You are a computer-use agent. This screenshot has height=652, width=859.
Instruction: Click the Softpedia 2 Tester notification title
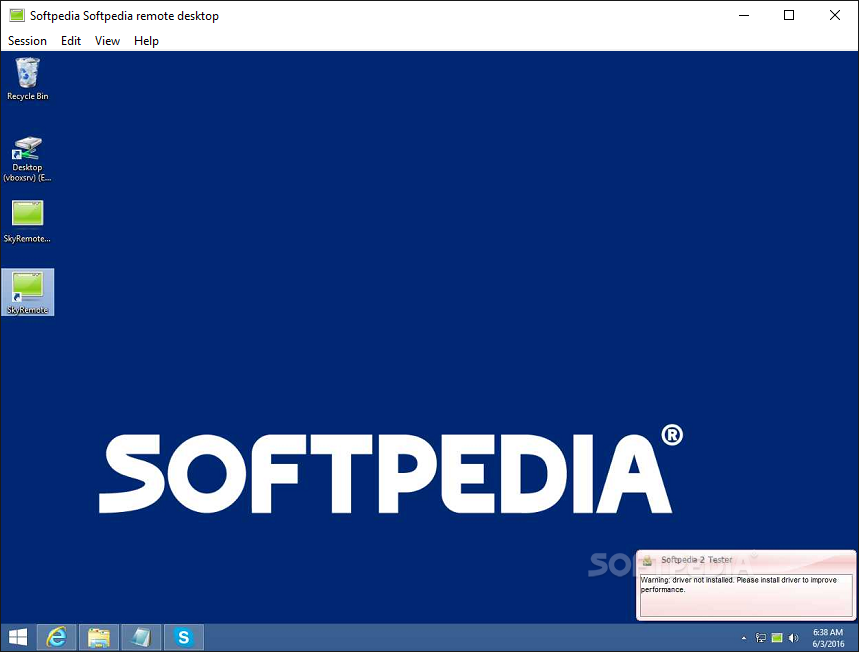pos(696,560)
